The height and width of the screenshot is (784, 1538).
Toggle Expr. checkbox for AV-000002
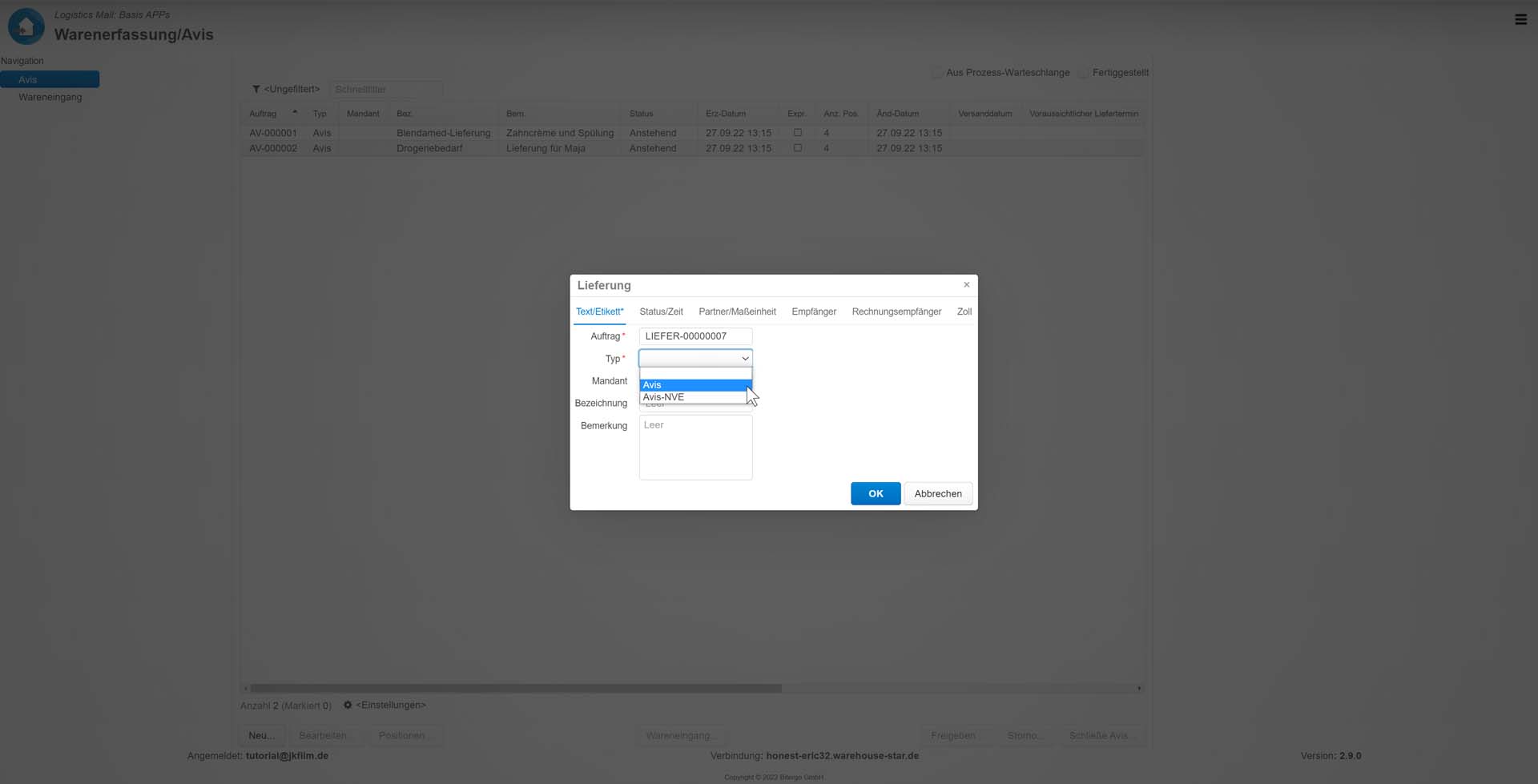coord(797,148)
